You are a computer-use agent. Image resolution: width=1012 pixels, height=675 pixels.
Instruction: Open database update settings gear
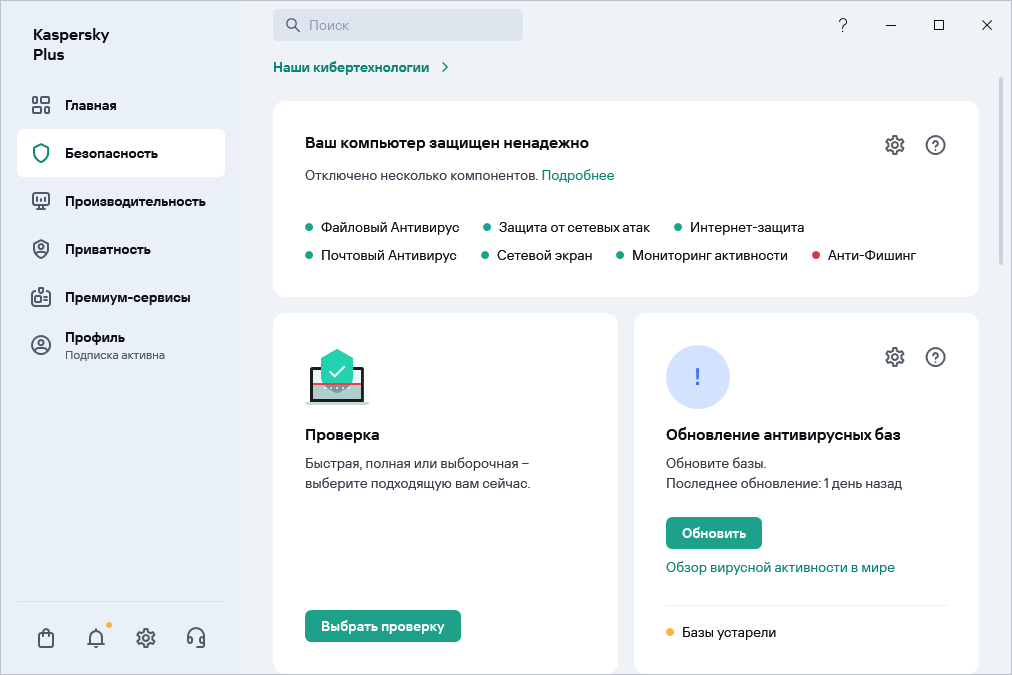(x=895, y=357)
